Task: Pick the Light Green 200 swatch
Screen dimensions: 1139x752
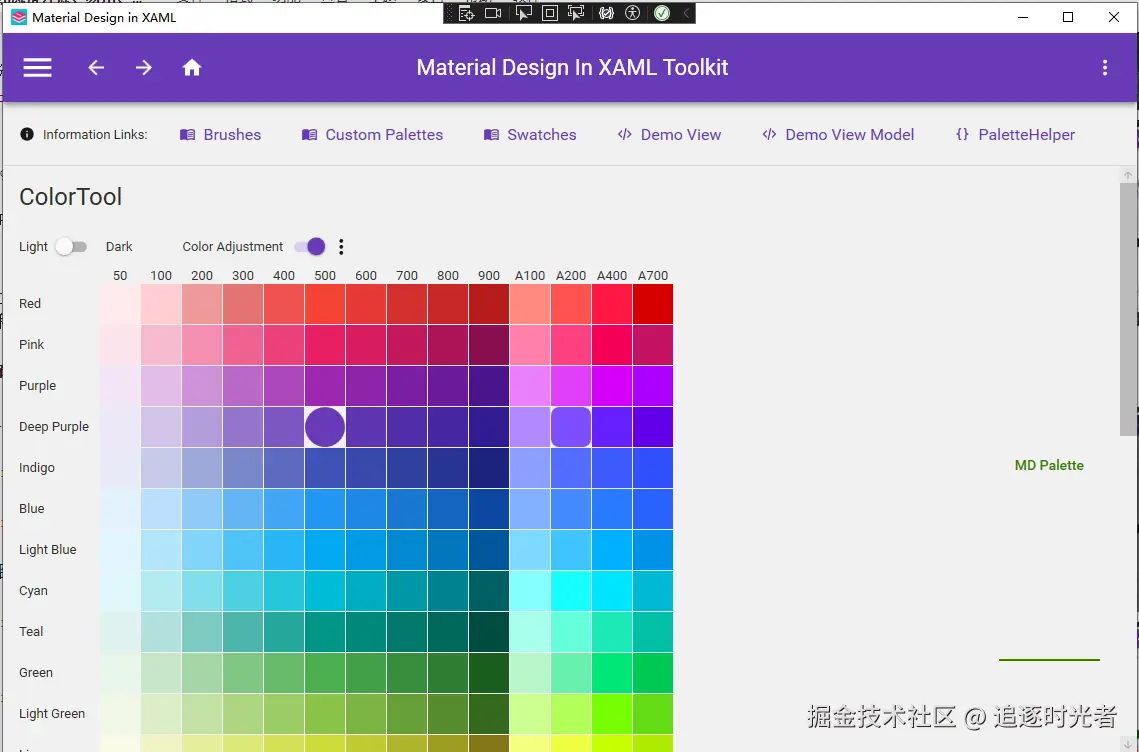Action: [202, 714]
